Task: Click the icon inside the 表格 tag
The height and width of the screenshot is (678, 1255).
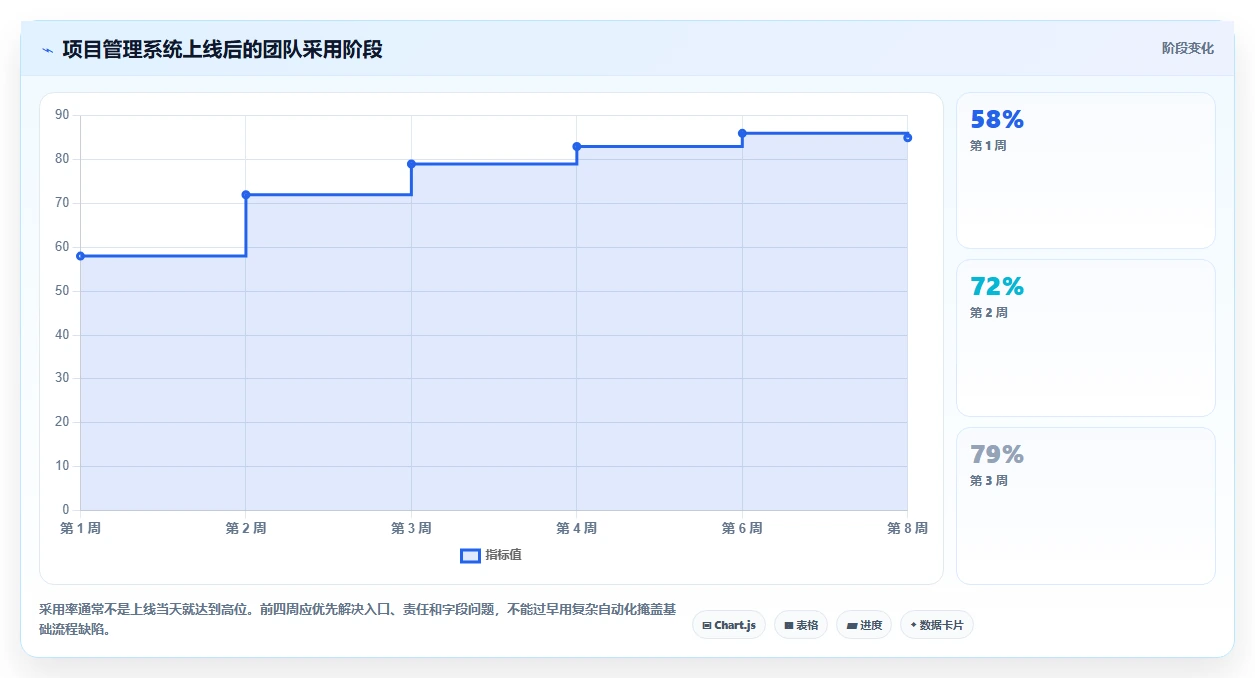Action: pos(789,625)
